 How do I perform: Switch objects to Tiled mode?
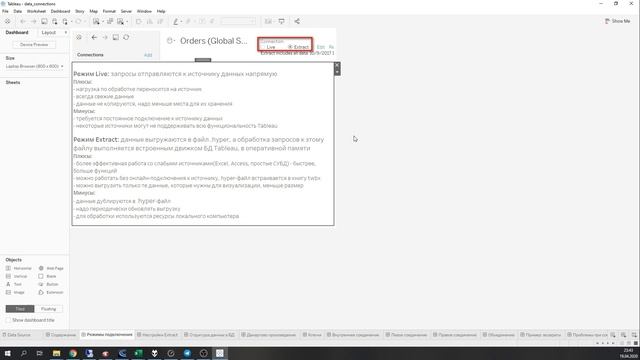coord(20,309)
